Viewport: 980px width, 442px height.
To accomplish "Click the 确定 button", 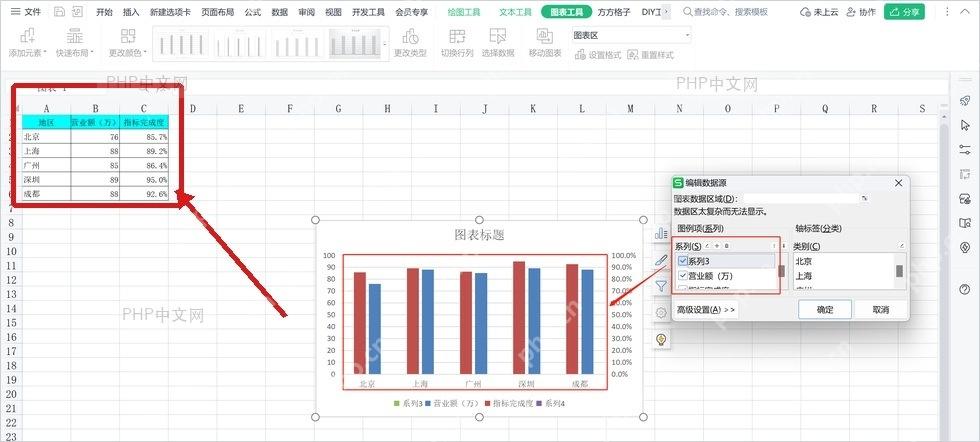I will pos(825,309).
